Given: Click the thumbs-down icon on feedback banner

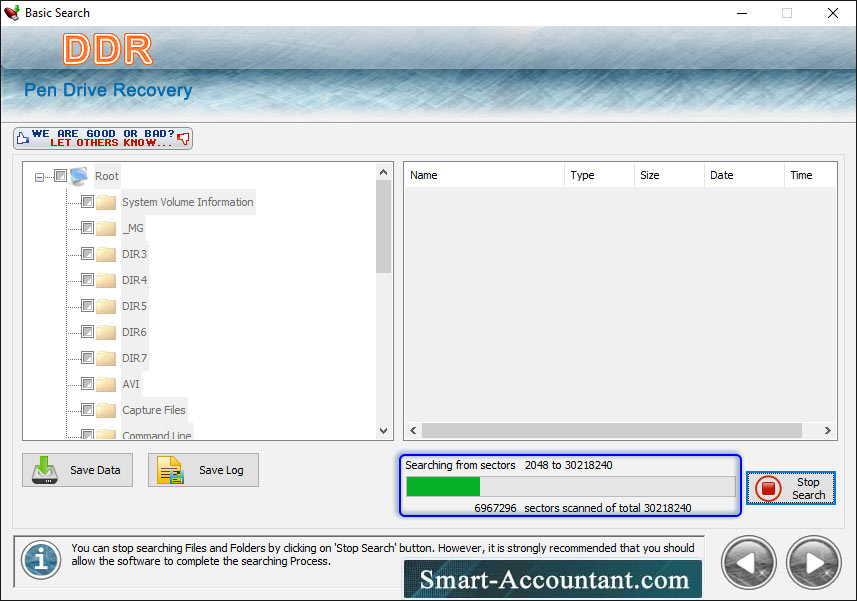Looking at the screenshot, I should 184,138.
